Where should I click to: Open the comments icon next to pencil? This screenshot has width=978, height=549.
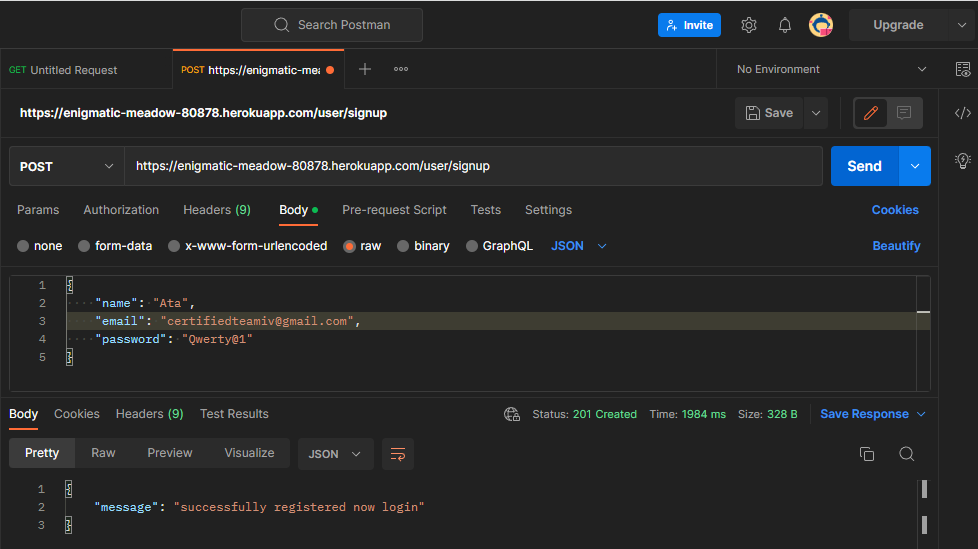pyautogui.click(x=904, y=113)
